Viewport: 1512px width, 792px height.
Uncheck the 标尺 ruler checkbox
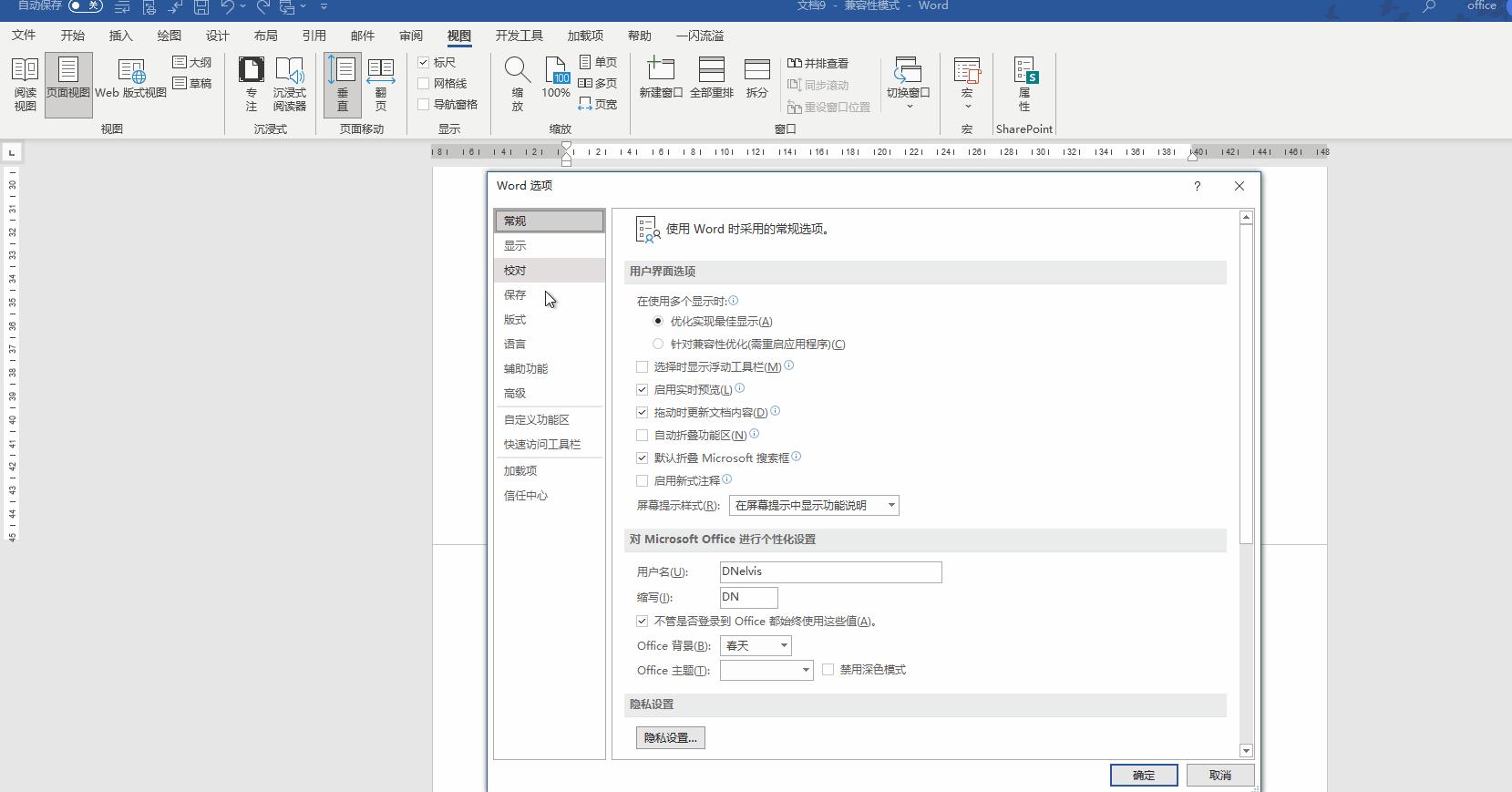[424, 62]
